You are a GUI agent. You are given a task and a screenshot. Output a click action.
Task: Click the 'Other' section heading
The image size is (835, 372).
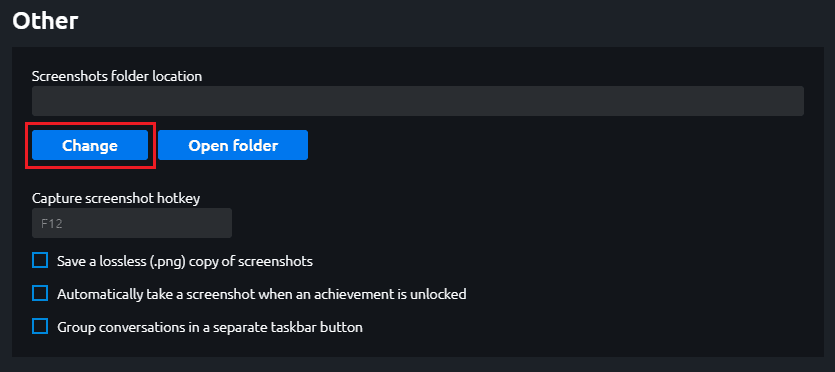pyautogui.click(x=45, y=21)
